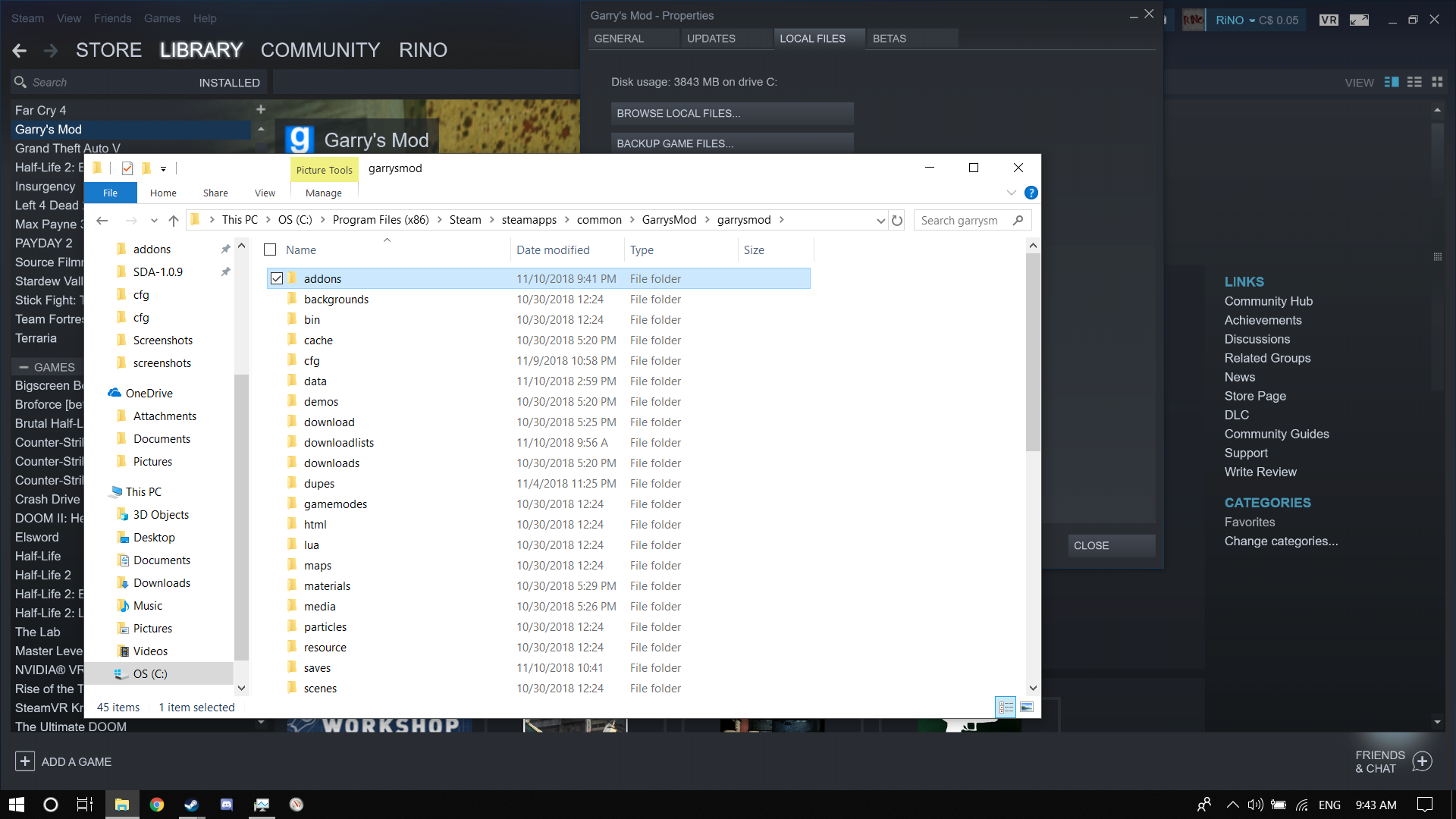Switch to large thumbnails view icon
This screenshot has height=819, width=1456.
(x=1027, y=707)
